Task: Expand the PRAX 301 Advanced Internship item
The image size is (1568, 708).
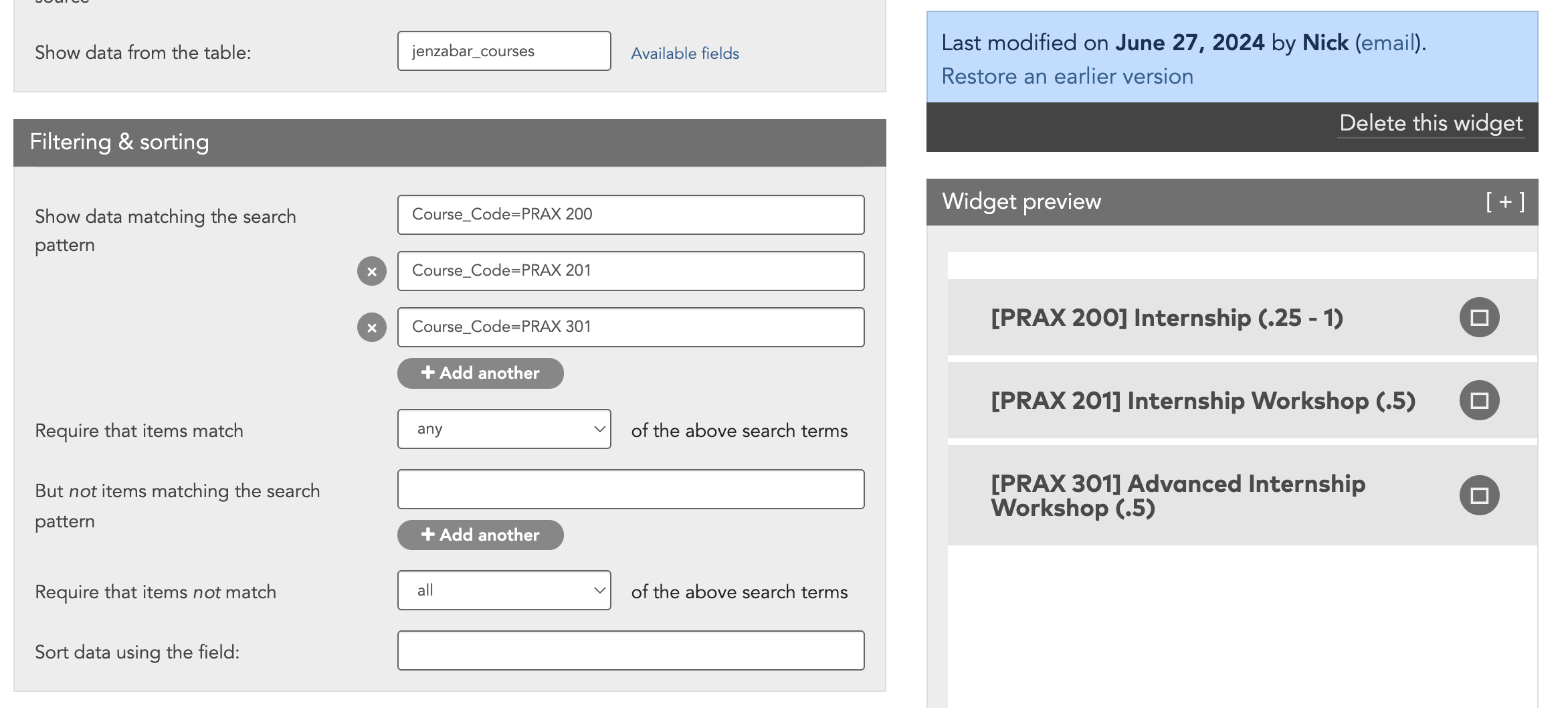Action: point(1479,495)
